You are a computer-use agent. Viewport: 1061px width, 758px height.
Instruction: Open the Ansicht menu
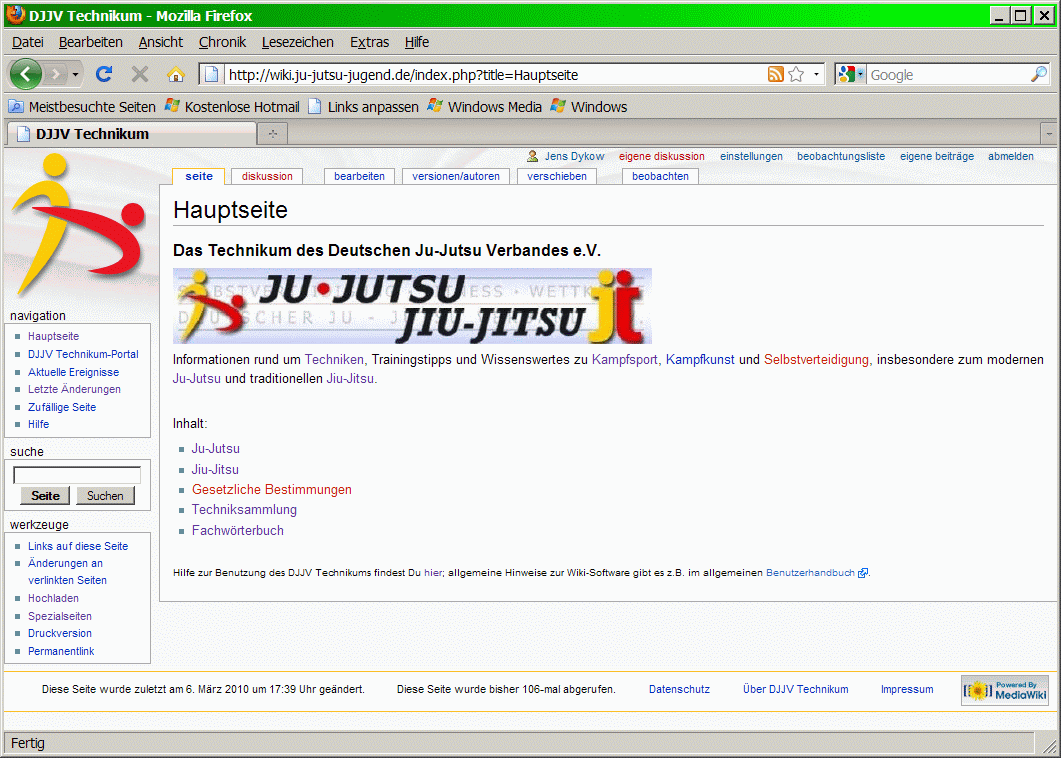[160, 42]
